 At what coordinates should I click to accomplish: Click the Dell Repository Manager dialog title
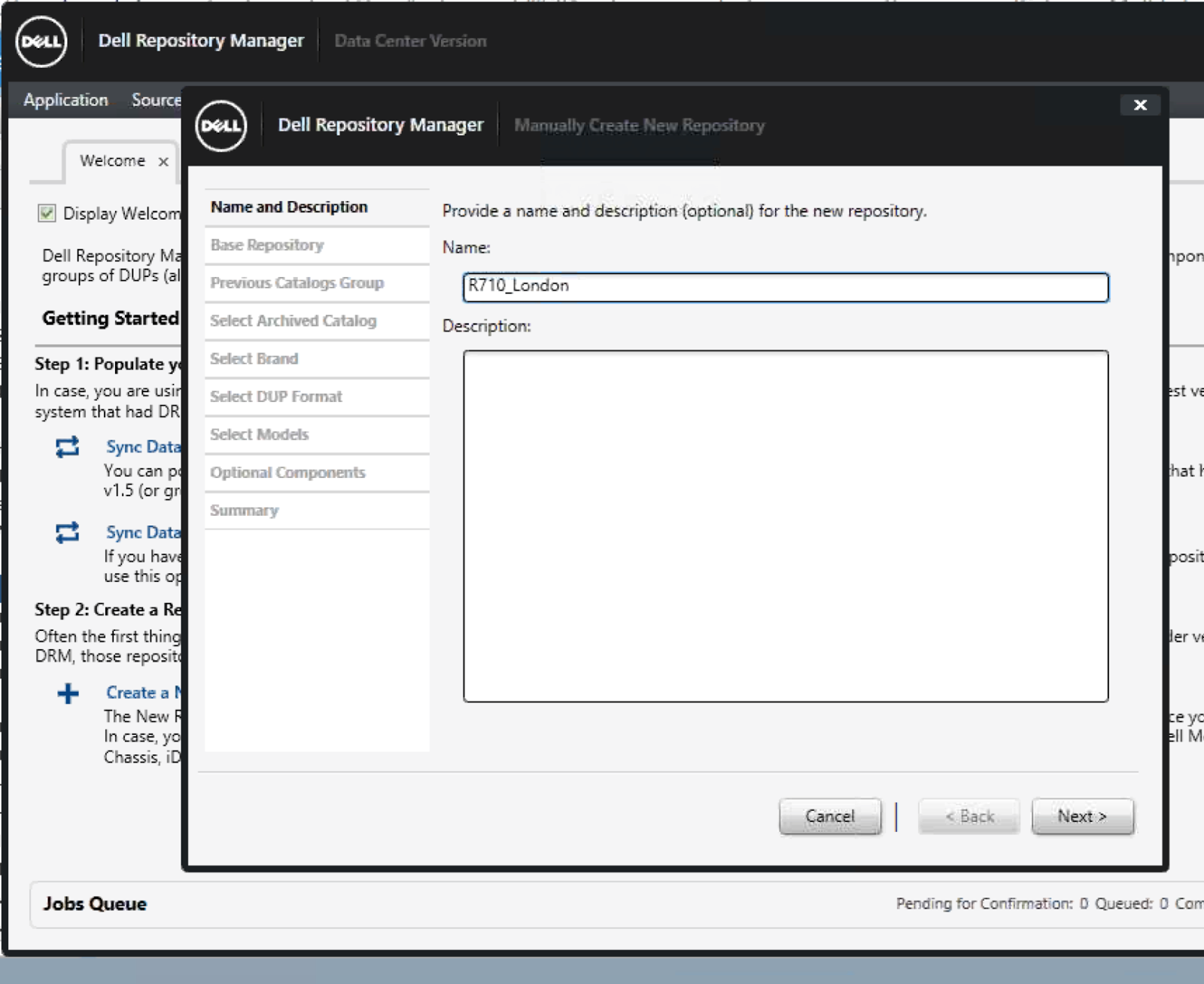(x=381, y=125)
